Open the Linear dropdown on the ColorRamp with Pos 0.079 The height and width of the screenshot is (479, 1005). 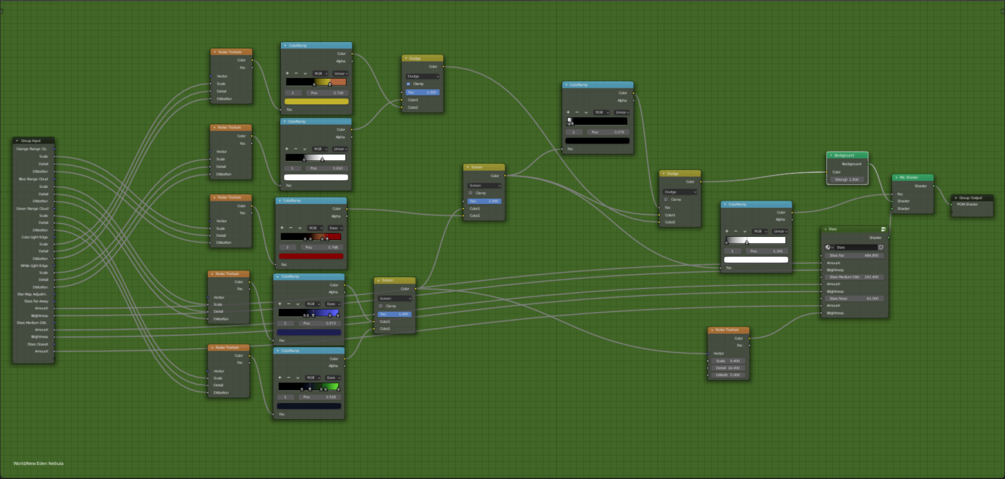click(622, 112)
